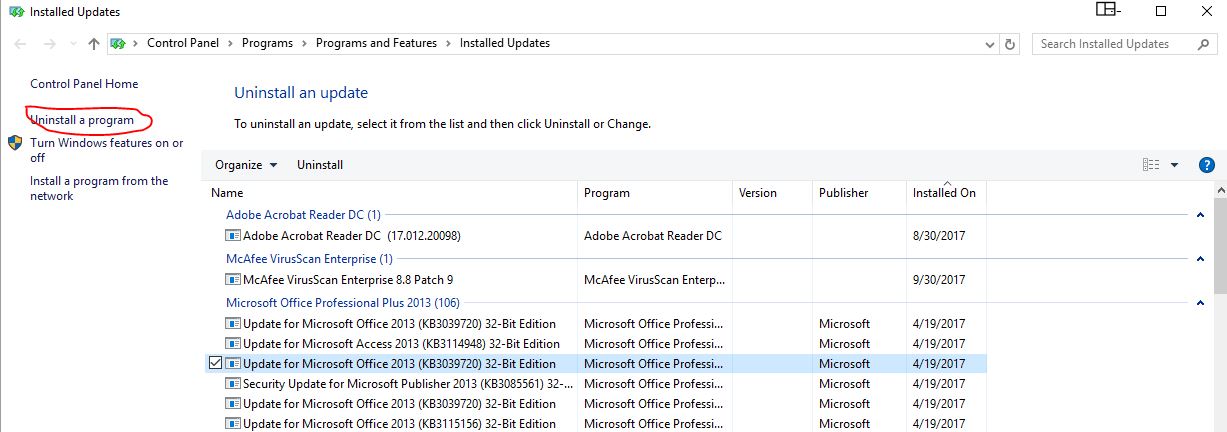Click the McAfee VirusScan Enterprise patch icon
This screenshot has width=1227, height=432.
(x=233, y=280)
